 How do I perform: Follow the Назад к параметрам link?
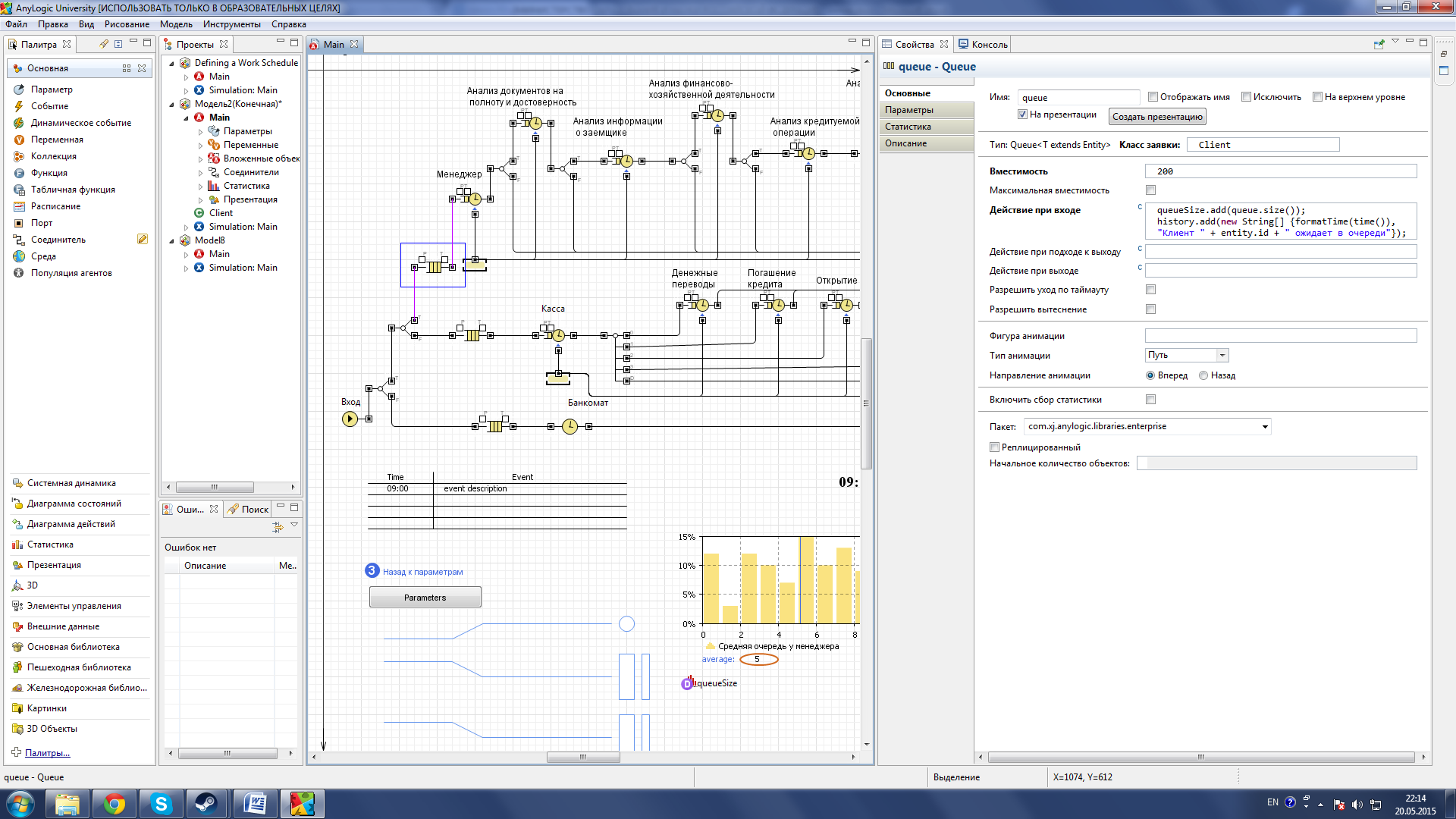[x=422, y=572]
